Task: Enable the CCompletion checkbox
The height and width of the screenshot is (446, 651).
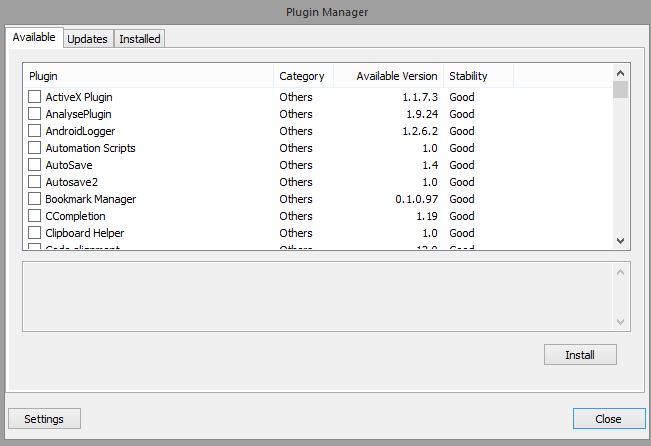Action: click(x=35, y=216)
